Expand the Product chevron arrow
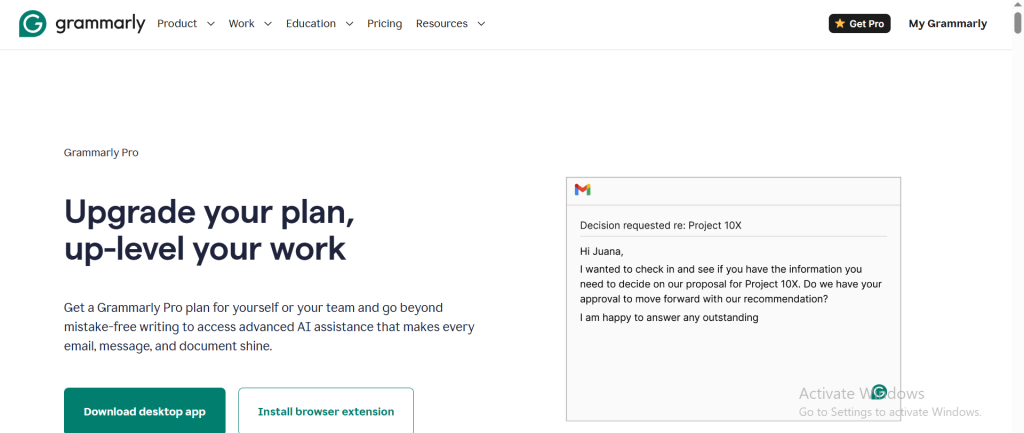The width and height of the screenshot is (1024, 433). 210,24
